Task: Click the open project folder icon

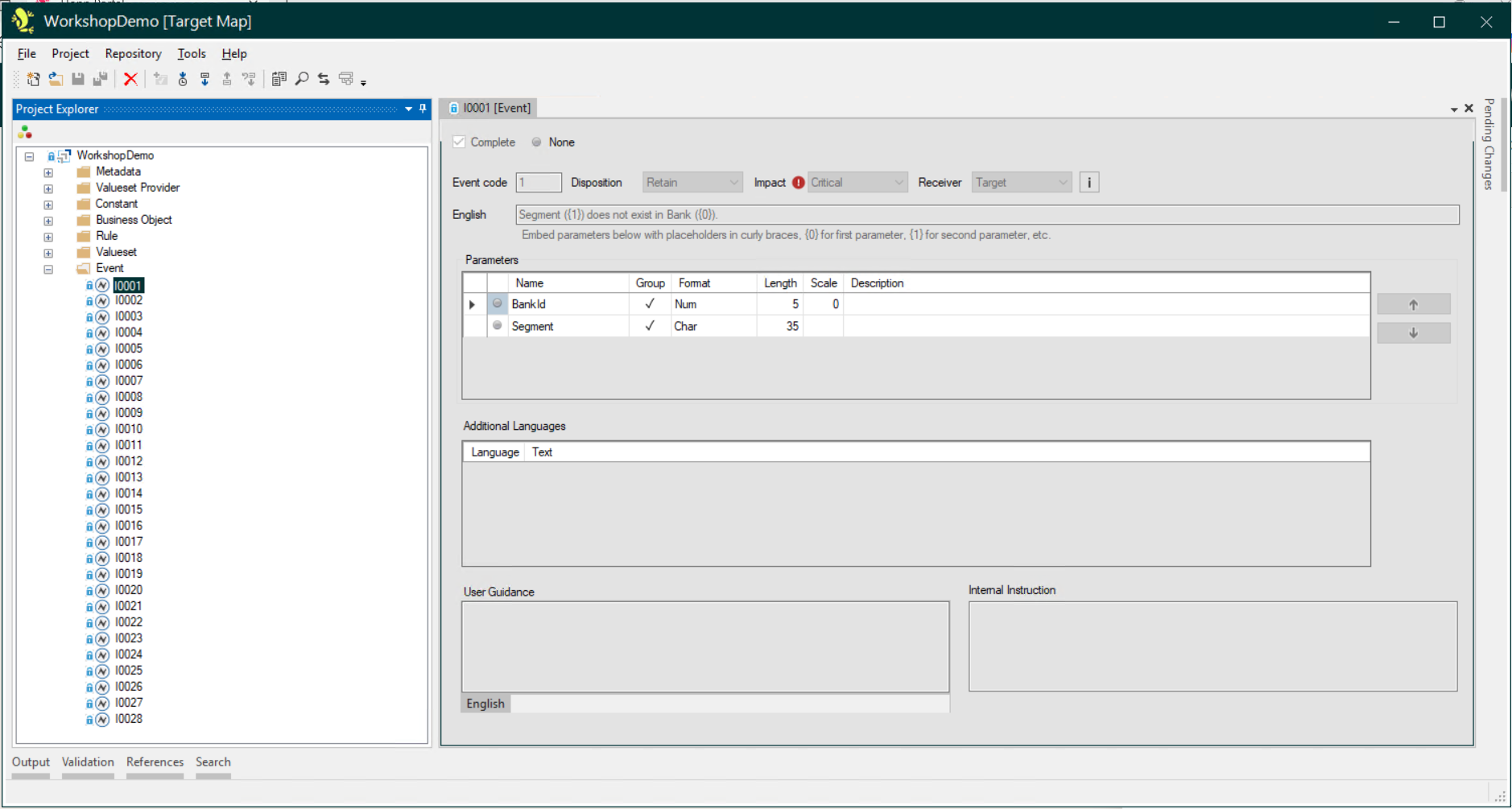Action: coord(56,79)
